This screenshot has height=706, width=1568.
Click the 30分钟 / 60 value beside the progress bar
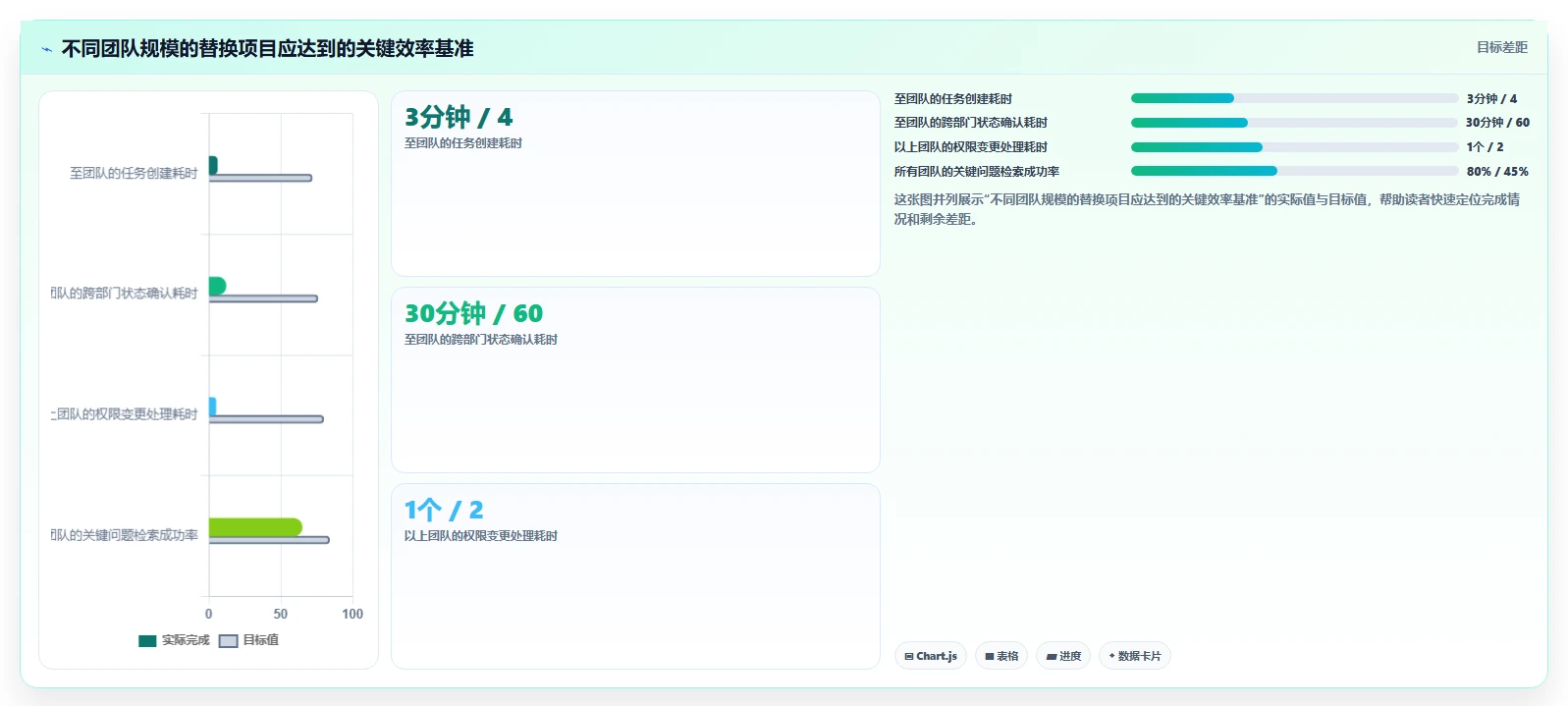coord(1497,123)
